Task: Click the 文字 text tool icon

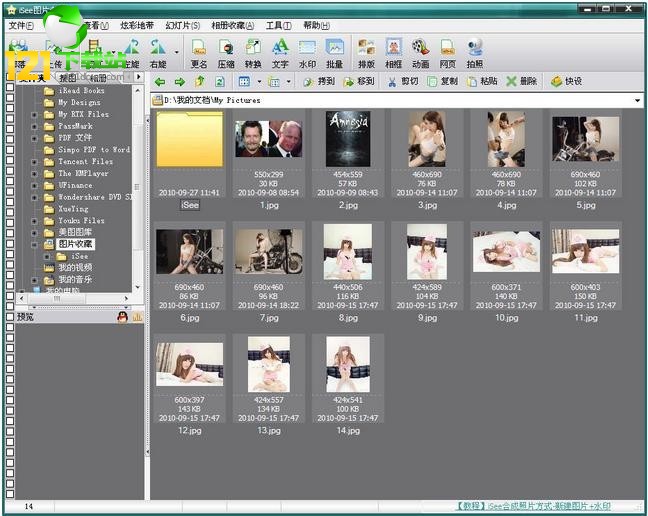Action: [280, 51]
